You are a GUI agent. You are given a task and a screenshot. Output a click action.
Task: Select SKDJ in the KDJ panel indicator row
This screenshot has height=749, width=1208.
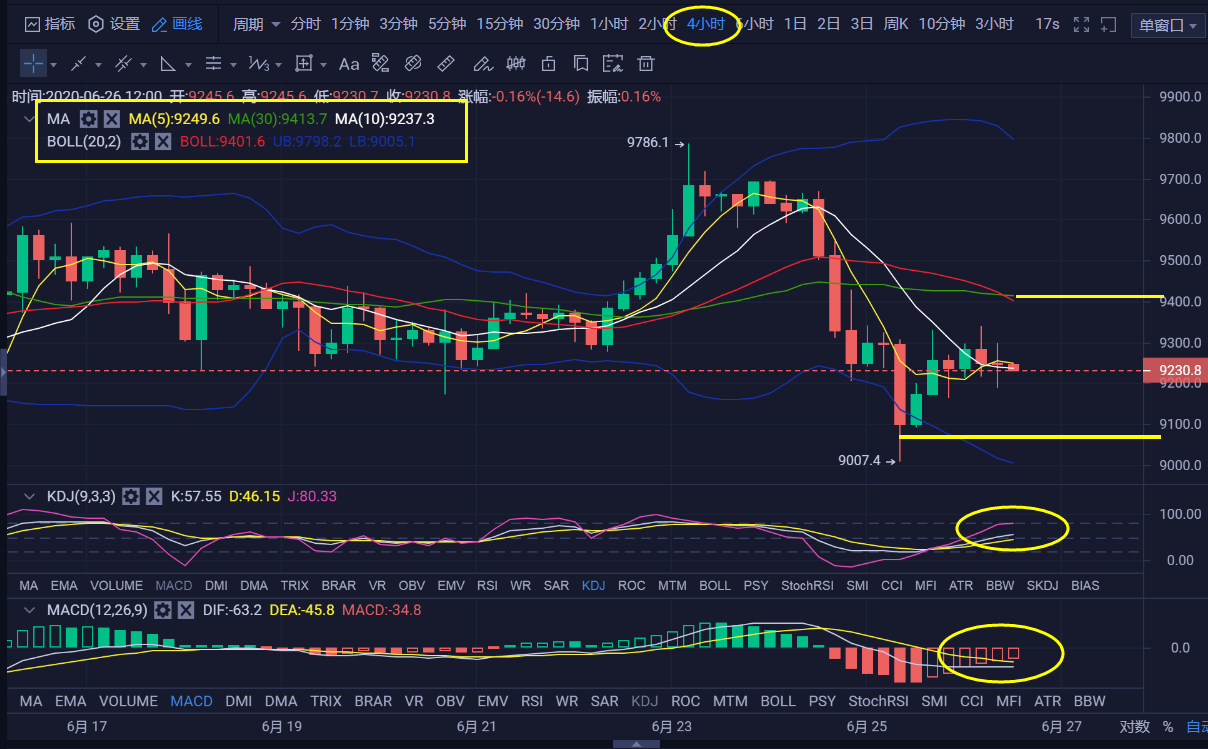pyautogui.click(x=1042, y=585)
